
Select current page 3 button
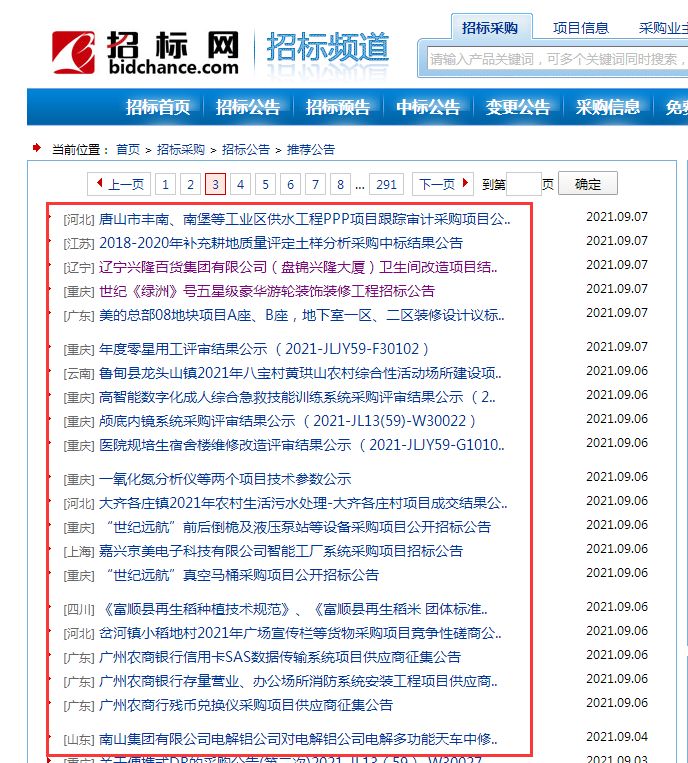click(216, 184)
